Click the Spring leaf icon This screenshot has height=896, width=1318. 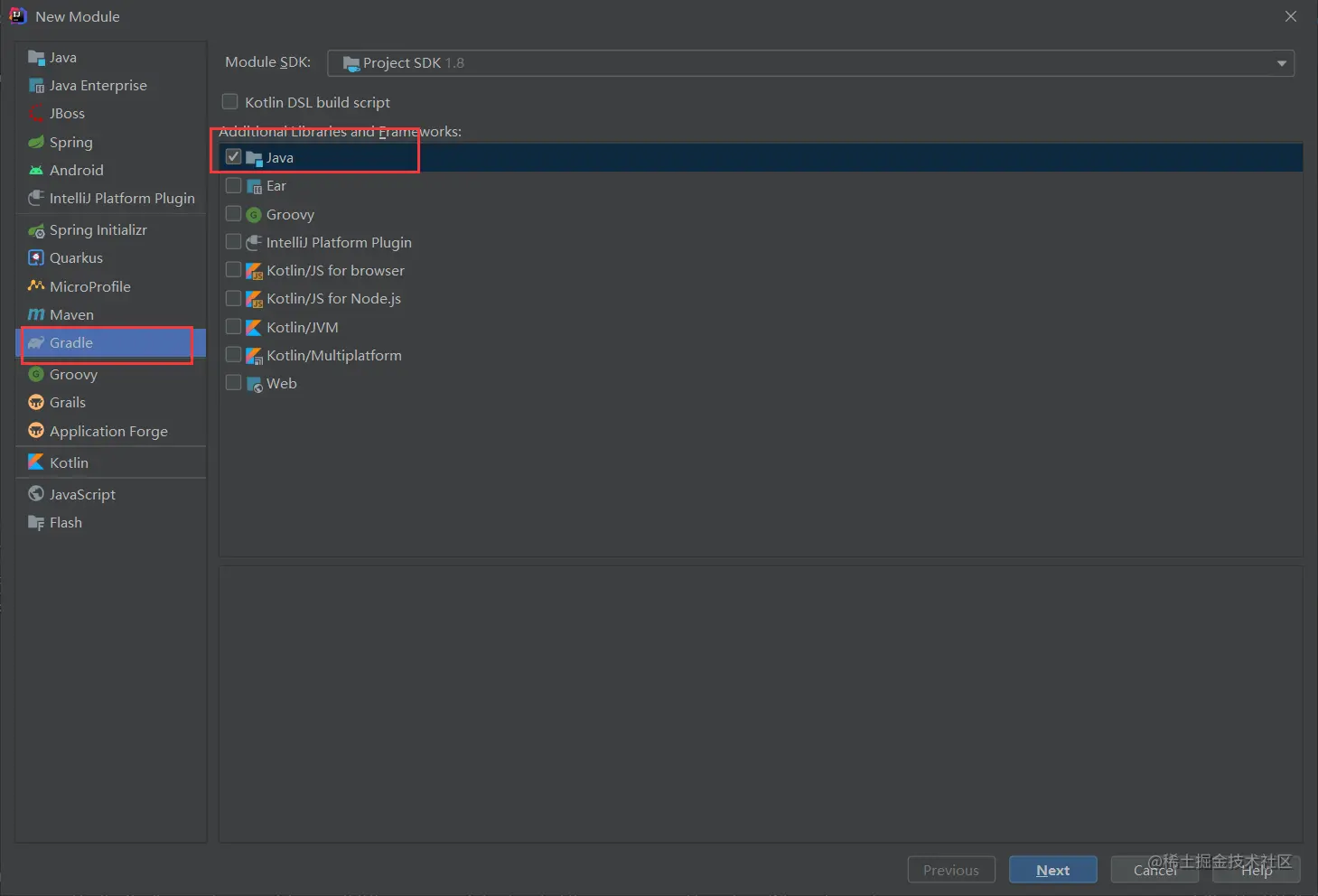coord(36,143)
